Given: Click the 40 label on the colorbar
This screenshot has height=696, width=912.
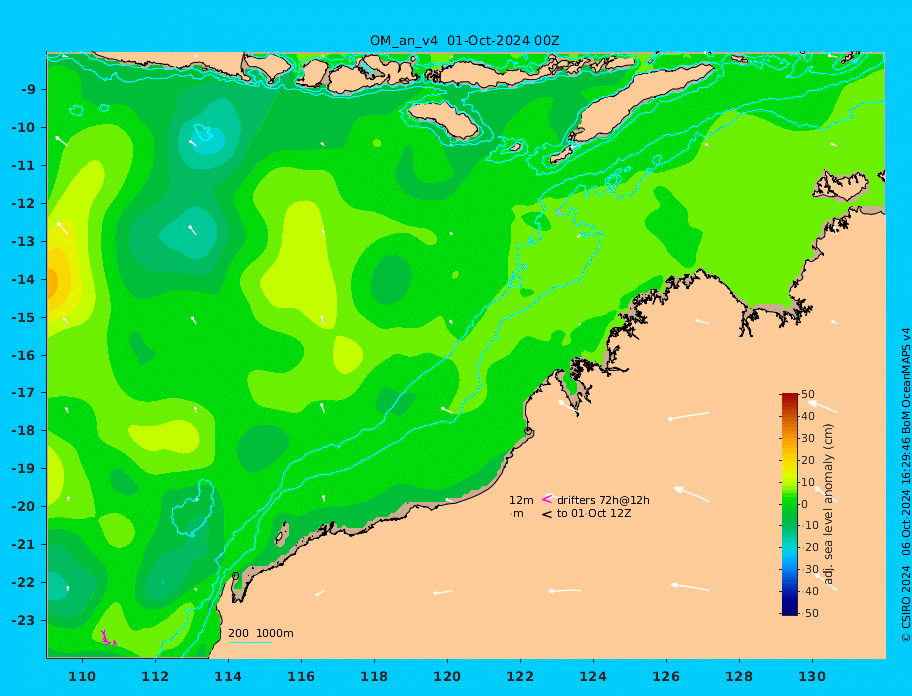Looking at the screenshot, I should click(808, 416).
